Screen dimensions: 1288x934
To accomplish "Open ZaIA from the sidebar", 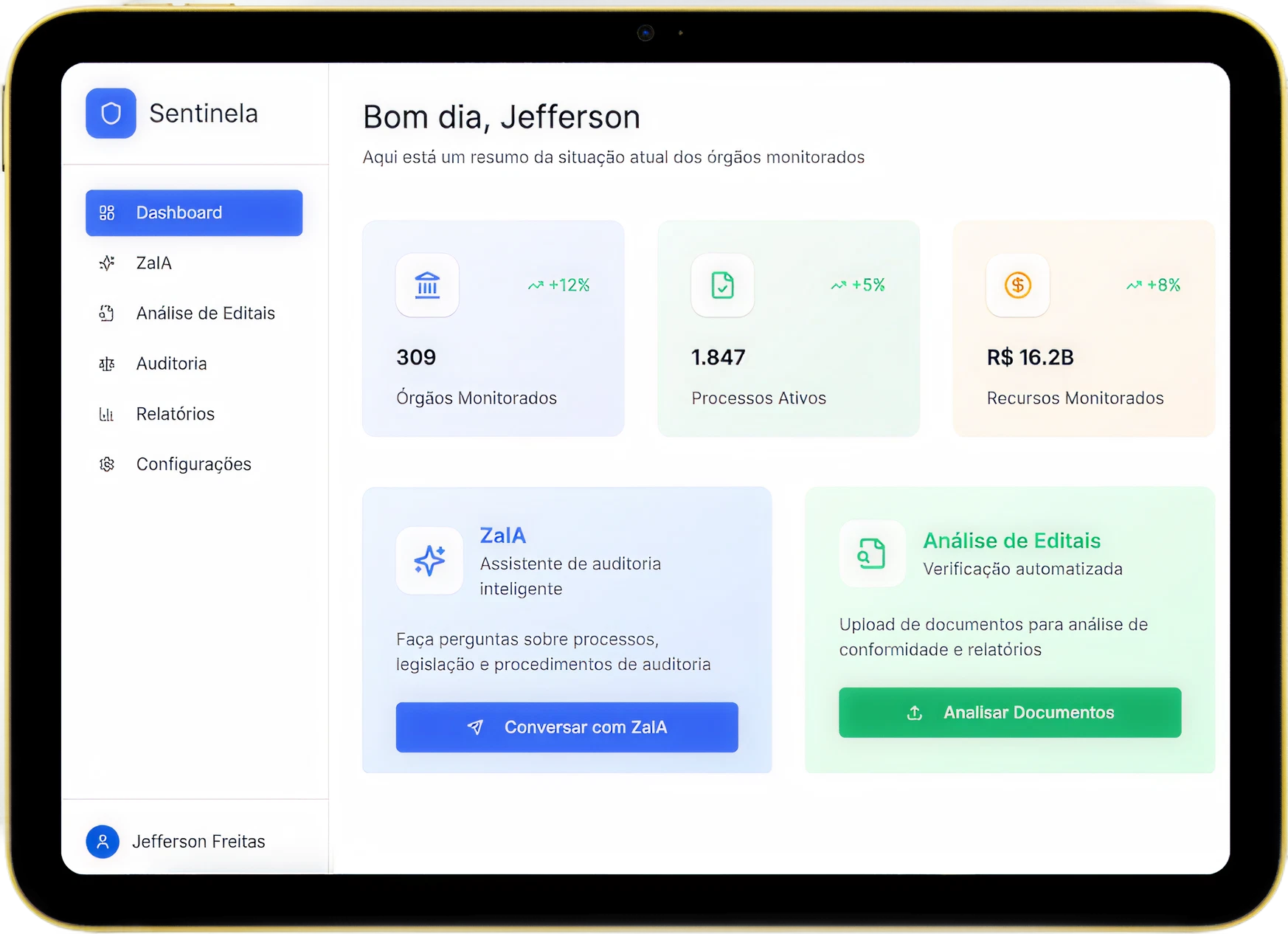I will pos(154,263).
